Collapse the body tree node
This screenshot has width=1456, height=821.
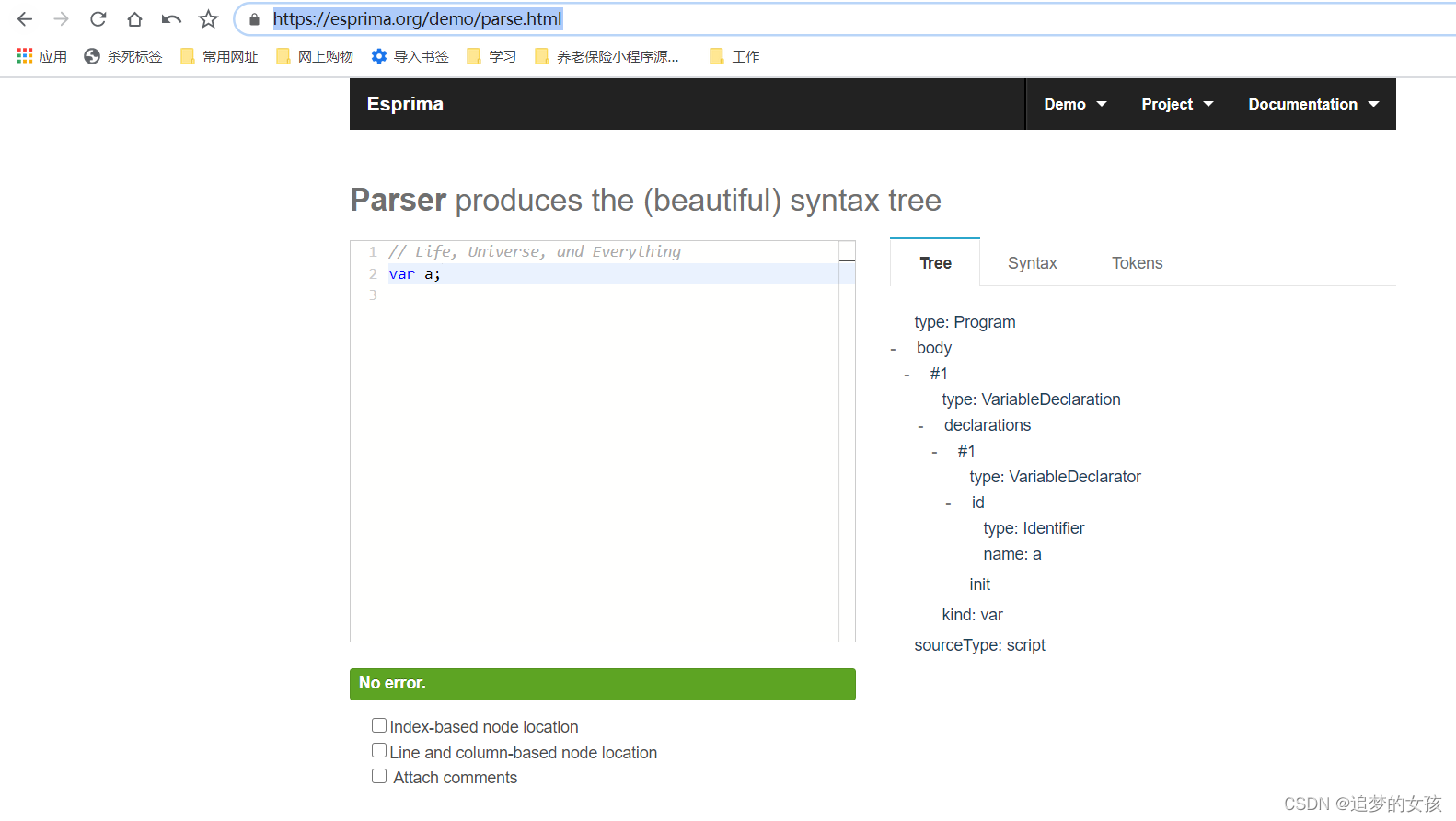tap(893, 349)
